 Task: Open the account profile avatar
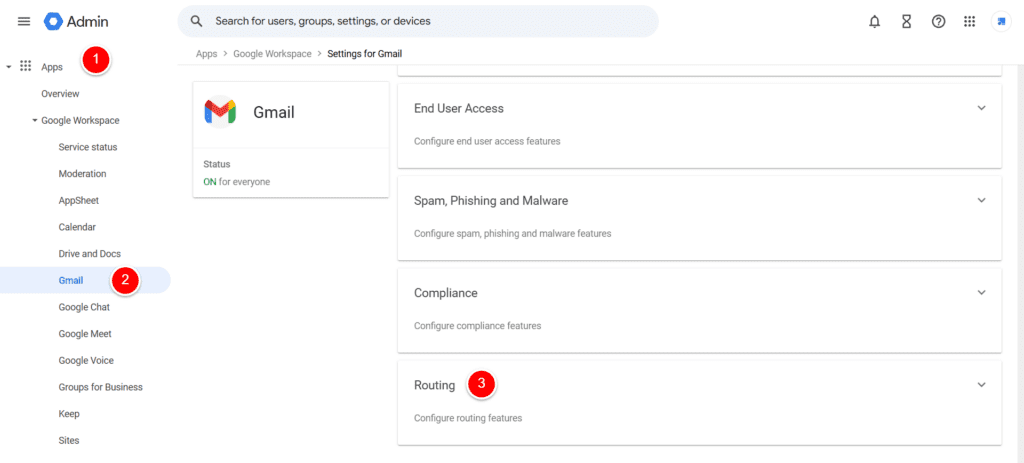point(1001,22)
